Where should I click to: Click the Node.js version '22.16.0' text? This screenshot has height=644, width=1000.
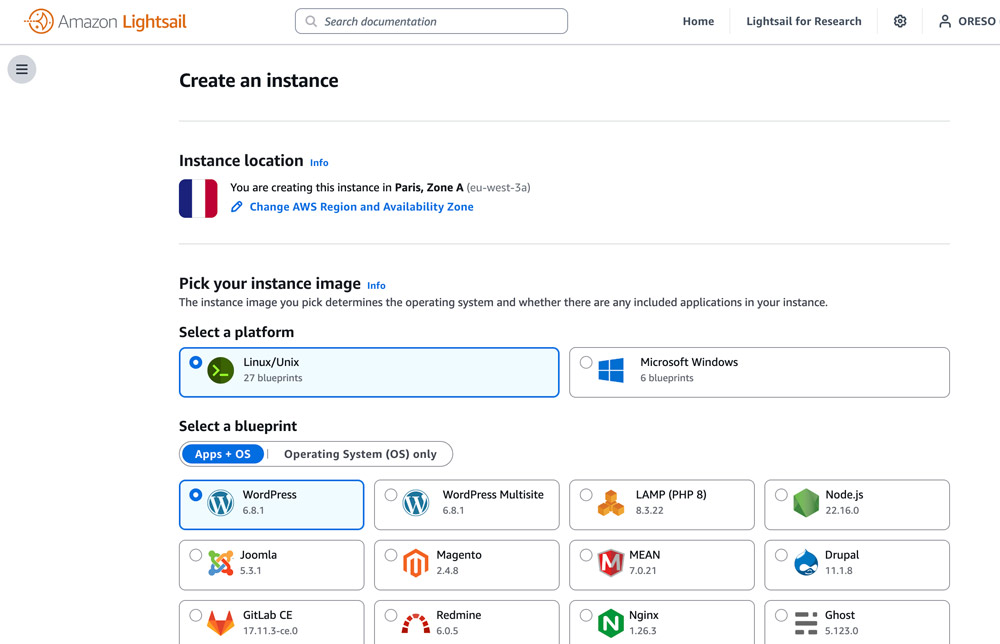pos(842,510)
